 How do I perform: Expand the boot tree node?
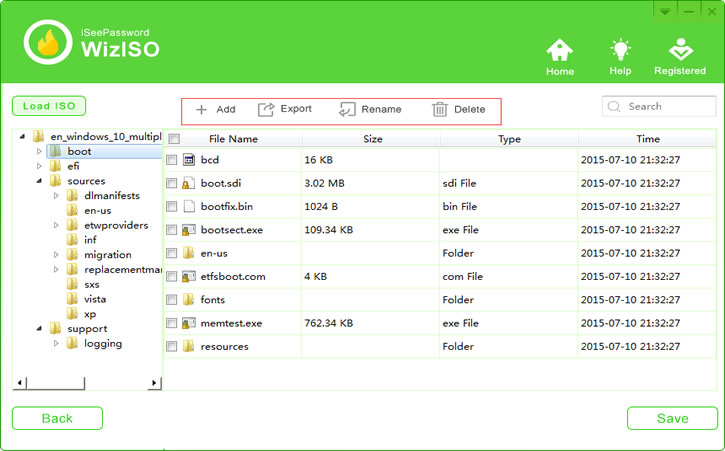pos(39,151)
